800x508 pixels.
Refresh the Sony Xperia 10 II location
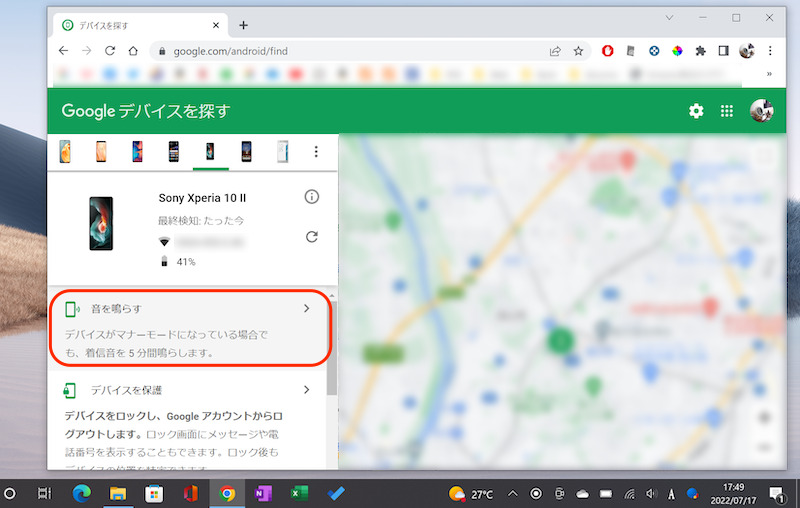311,237
